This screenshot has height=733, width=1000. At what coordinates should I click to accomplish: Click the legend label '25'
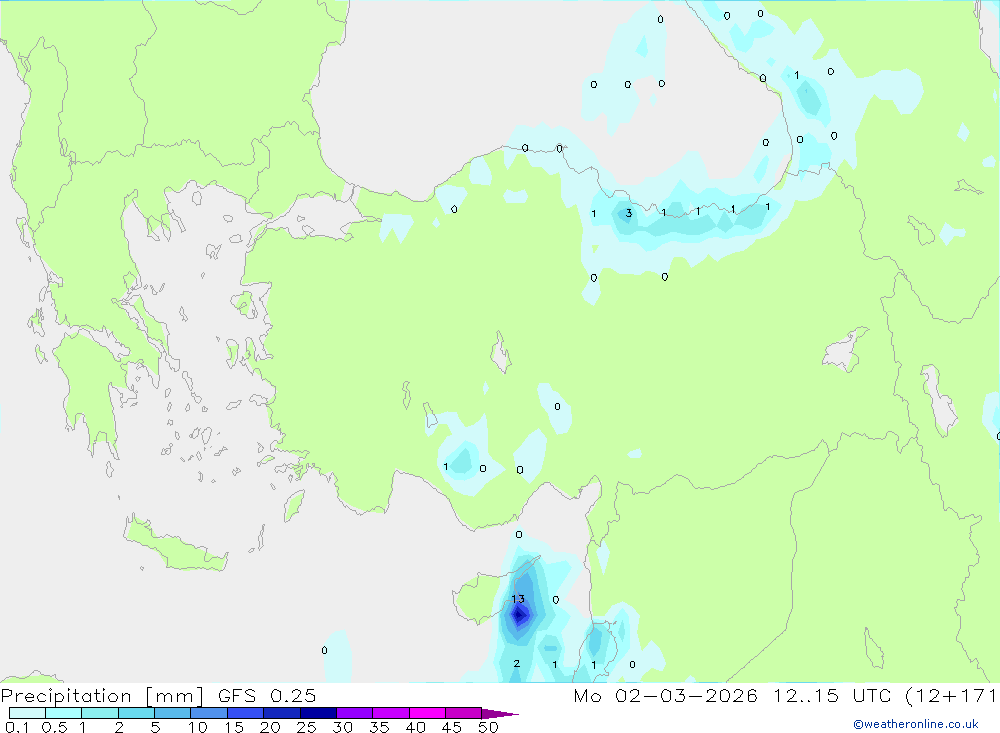(x=307, y=727)
